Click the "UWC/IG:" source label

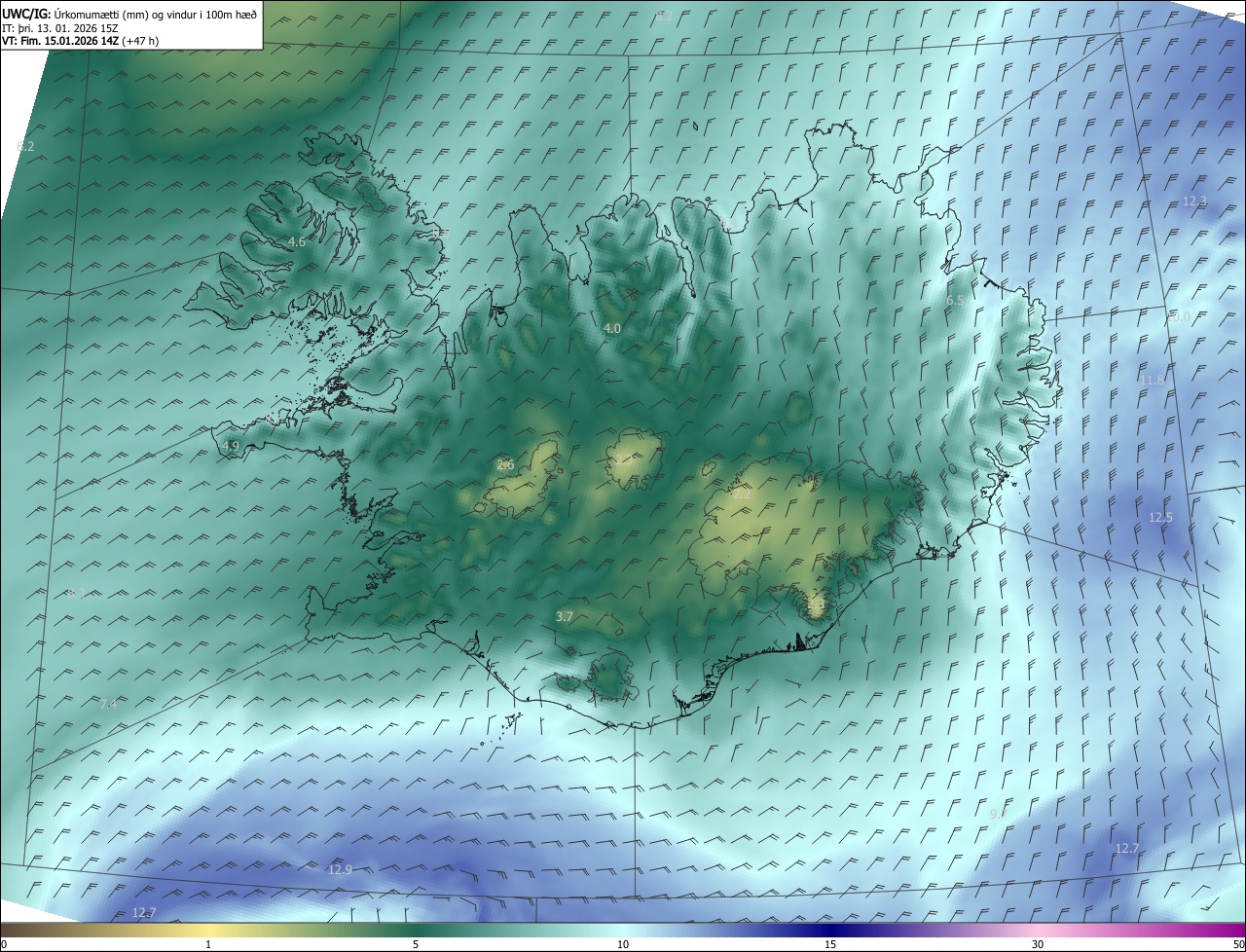coord(26,14)
